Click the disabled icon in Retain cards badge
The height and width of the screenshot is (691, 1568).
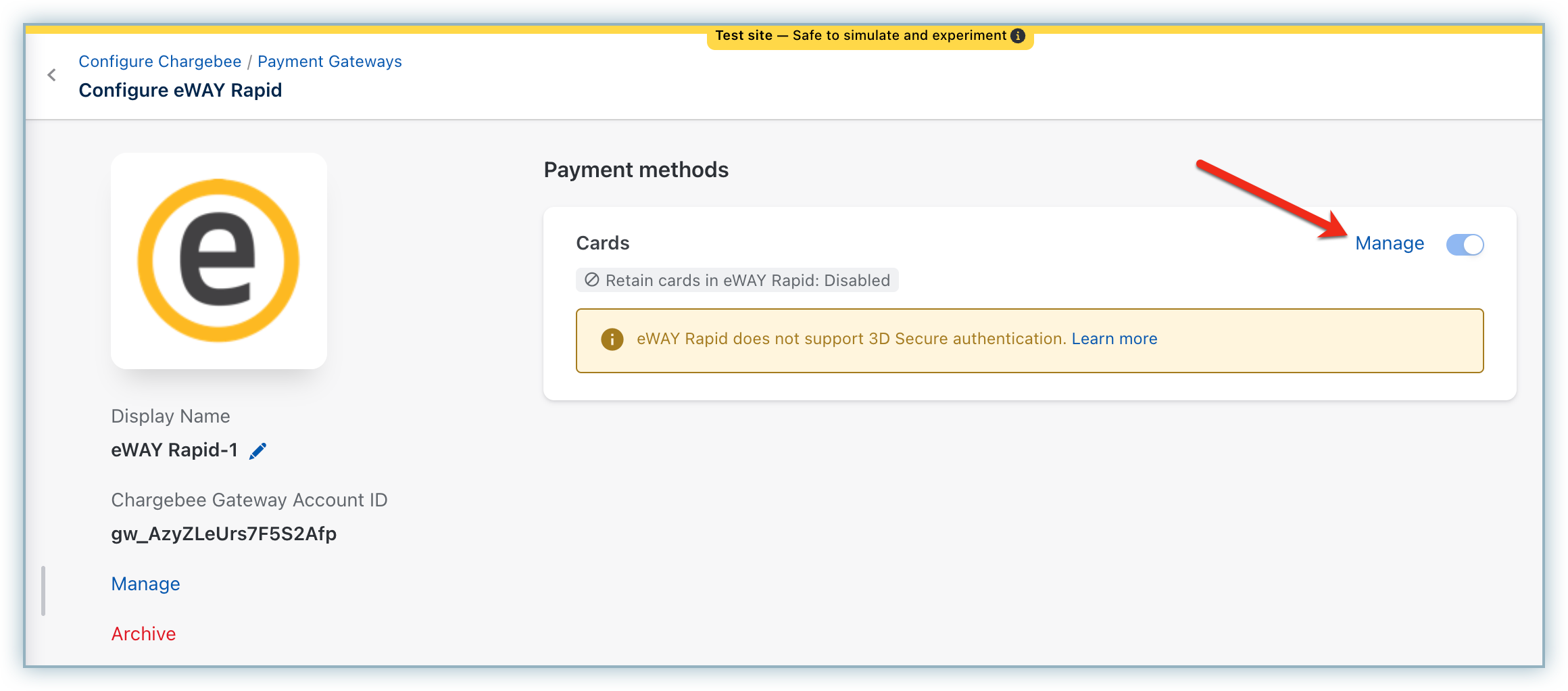point(591,280)
